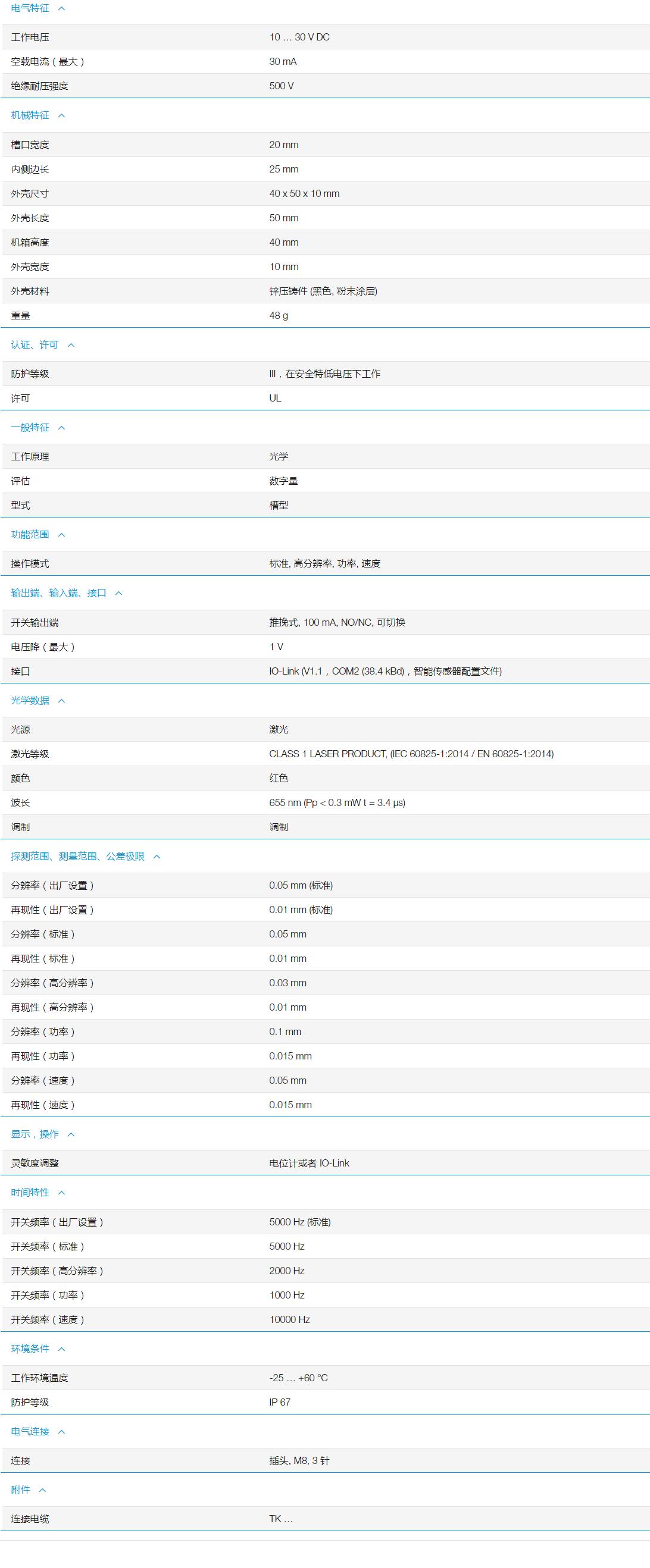Click the 环境条件 section heading
Screen dimensions: 650x1568
pos(30,1349)
